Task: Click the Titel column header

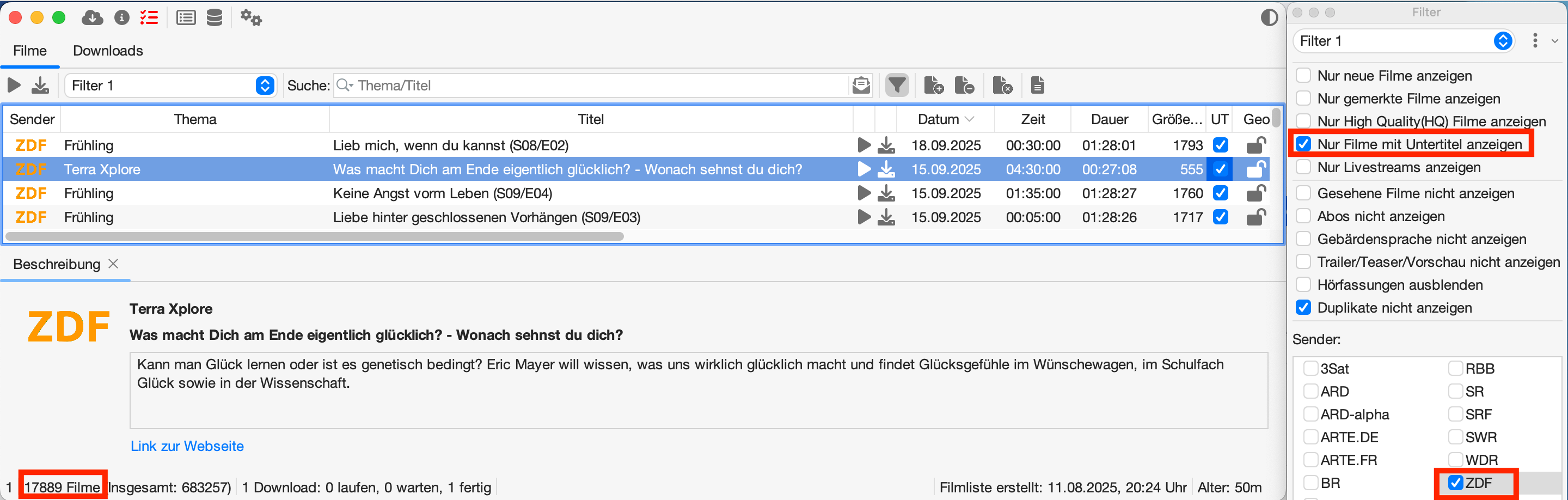Action: [x=591, y=119]
